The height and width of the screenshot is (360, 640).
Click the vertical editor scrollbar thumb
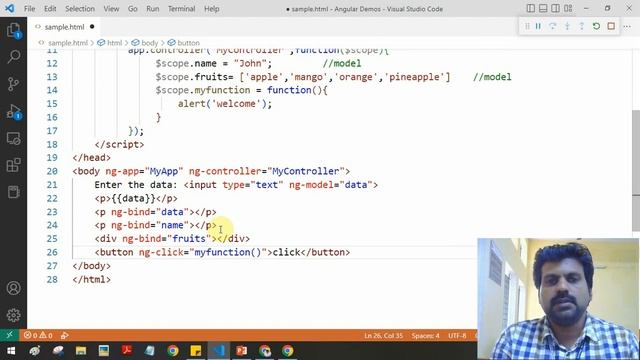pos(636,171)
